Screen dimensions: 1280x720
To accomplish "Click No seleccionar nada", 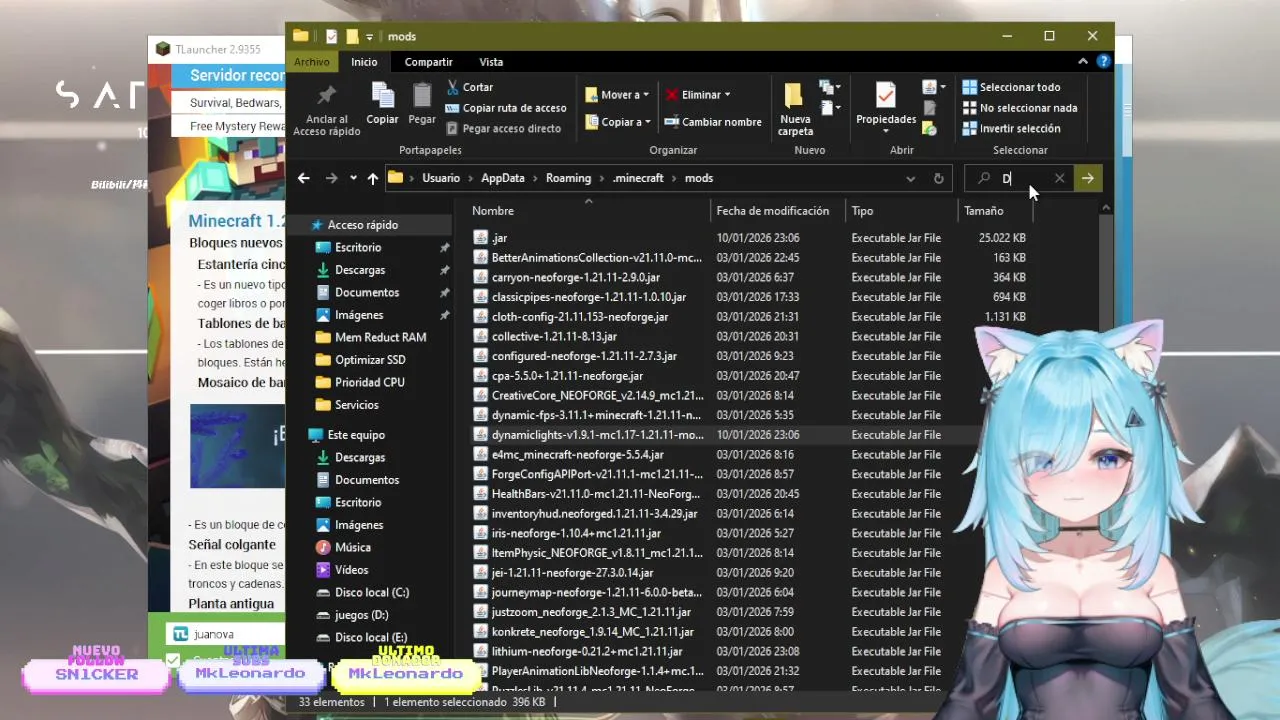I will 1020,108.
